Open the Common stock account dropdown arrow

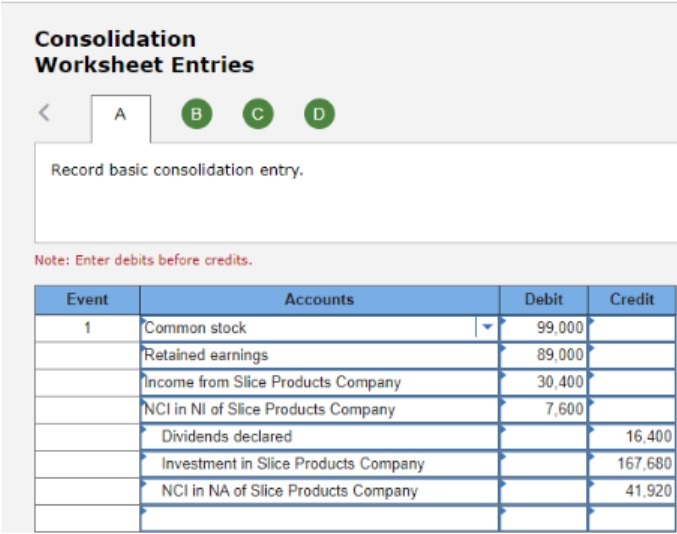(487, 327)
